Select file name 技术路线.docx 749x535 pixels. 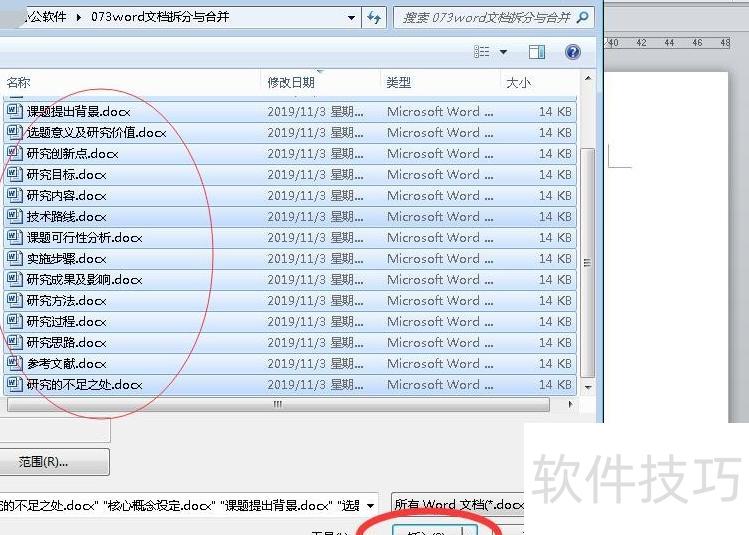[66, 216]
